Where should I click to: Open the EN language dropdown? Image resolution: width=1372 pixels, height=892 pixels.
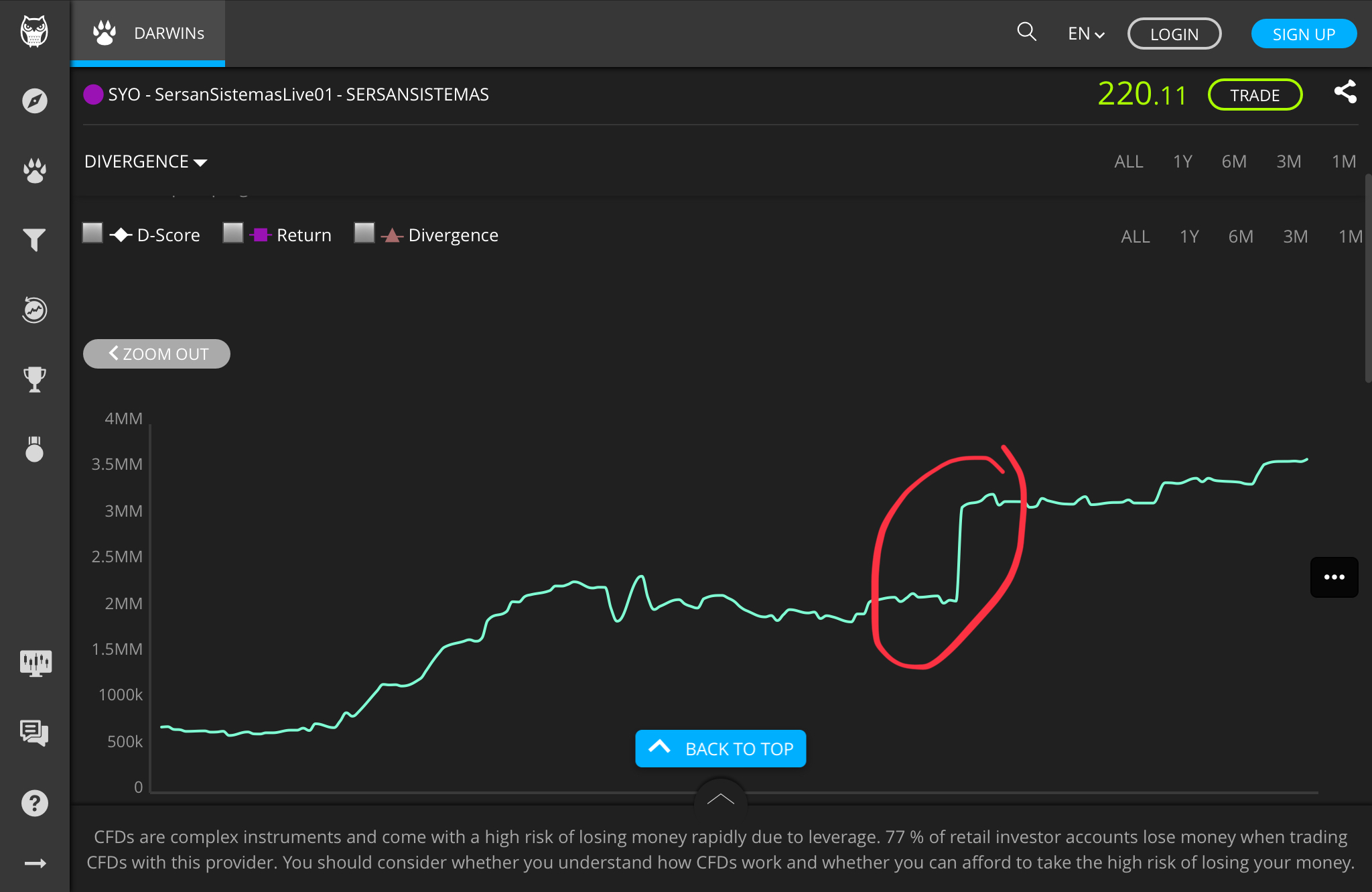coord(1086,34)
